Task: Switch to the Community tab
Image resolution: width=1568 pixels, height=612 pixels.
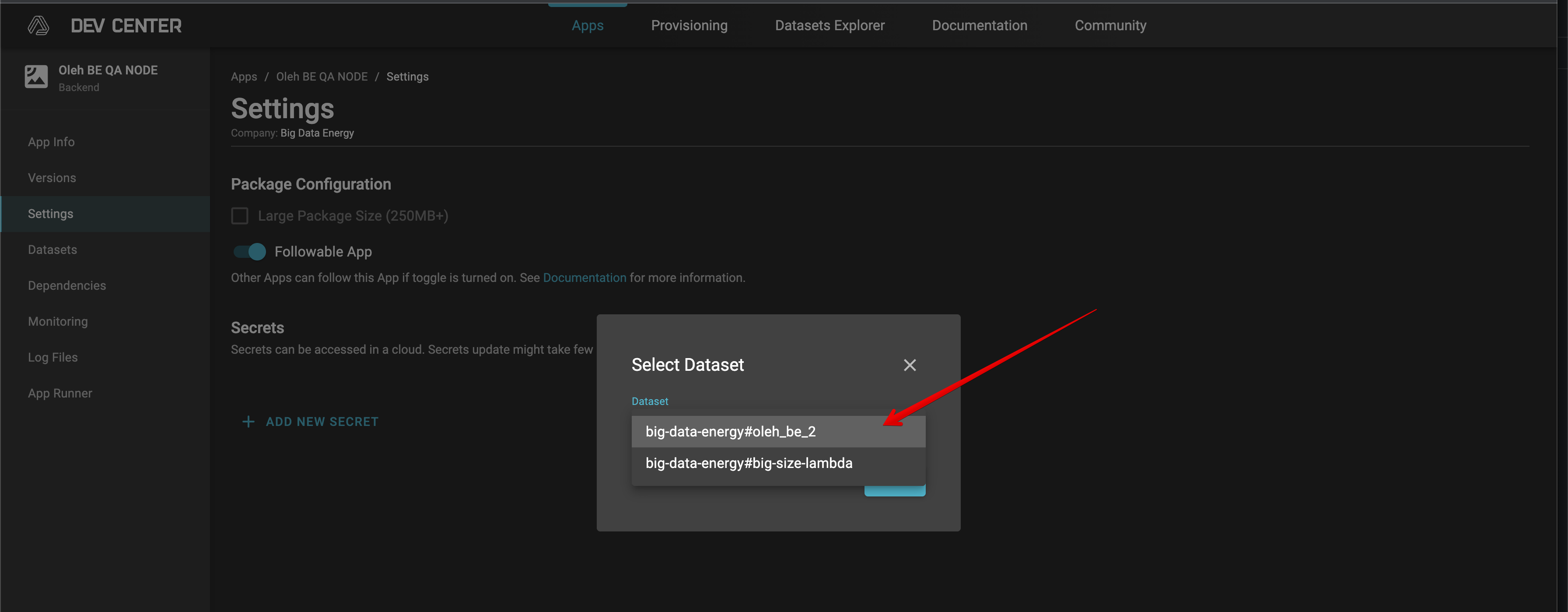Action: point(1110,25)
